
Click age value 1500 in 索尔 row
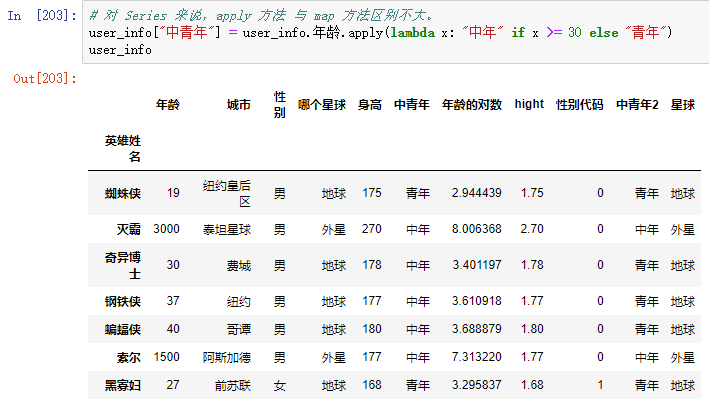166,357
